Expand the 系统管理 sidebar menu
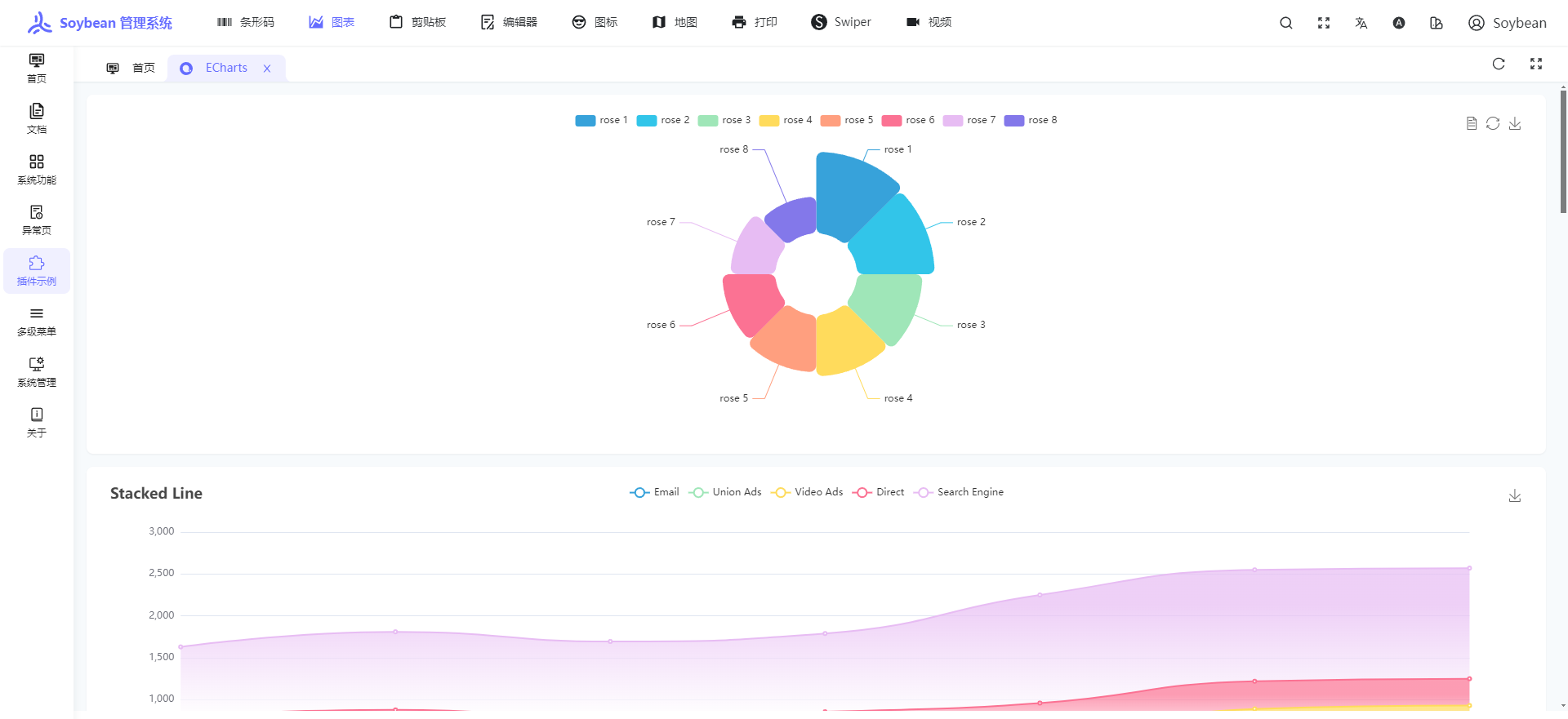The height and width of the screenshot is (719, 1568). (37, 372)
